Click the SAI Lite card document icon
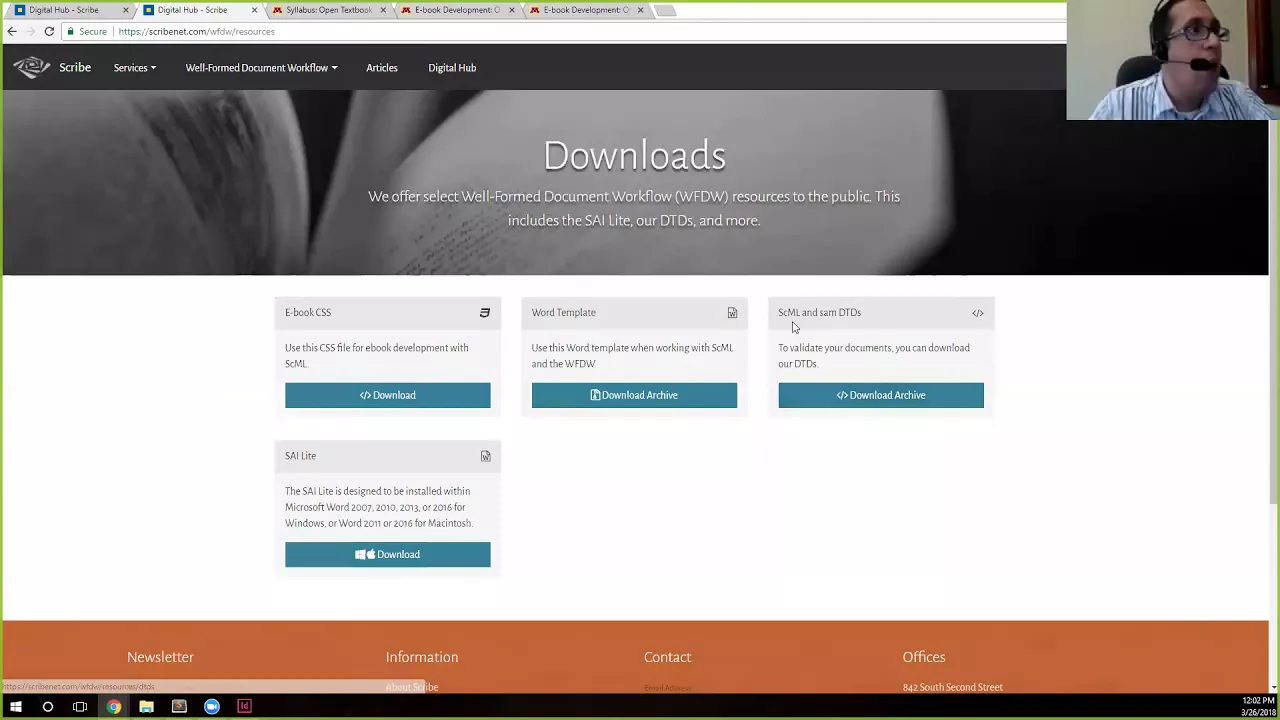 coord(485,456)
